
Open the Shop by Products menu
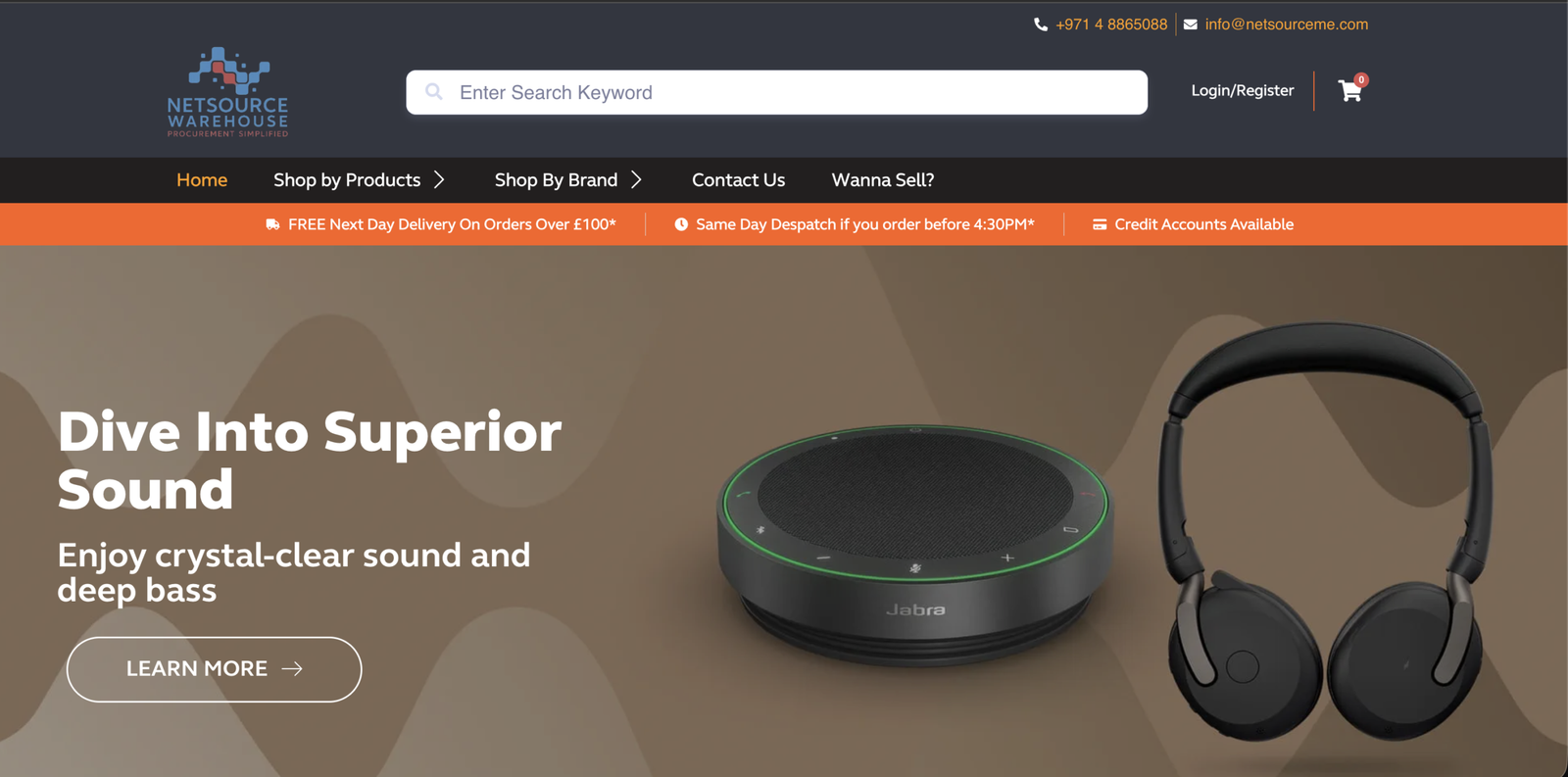[347, 180]
